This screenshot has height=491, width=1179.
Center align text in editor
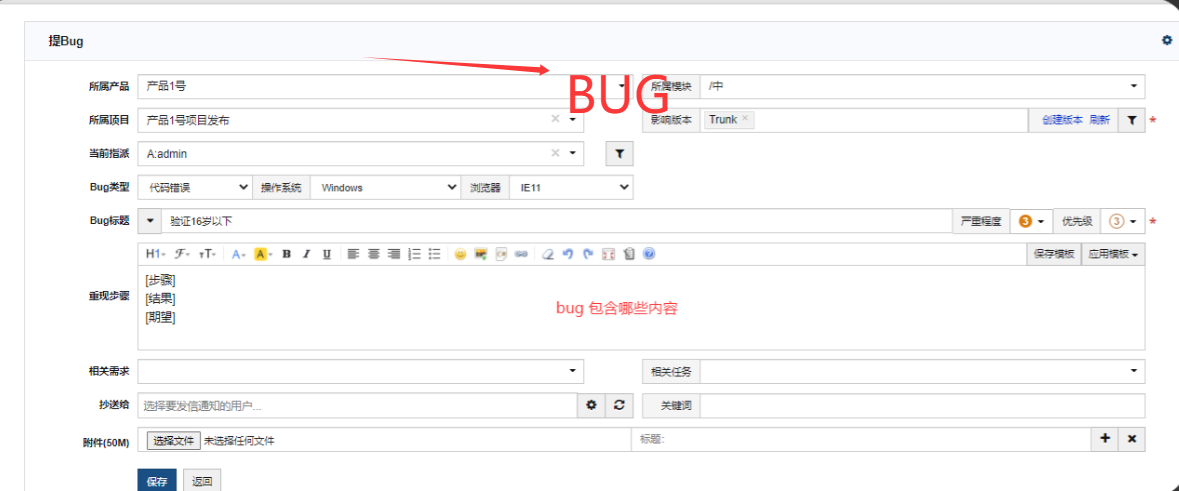(374, 254)
